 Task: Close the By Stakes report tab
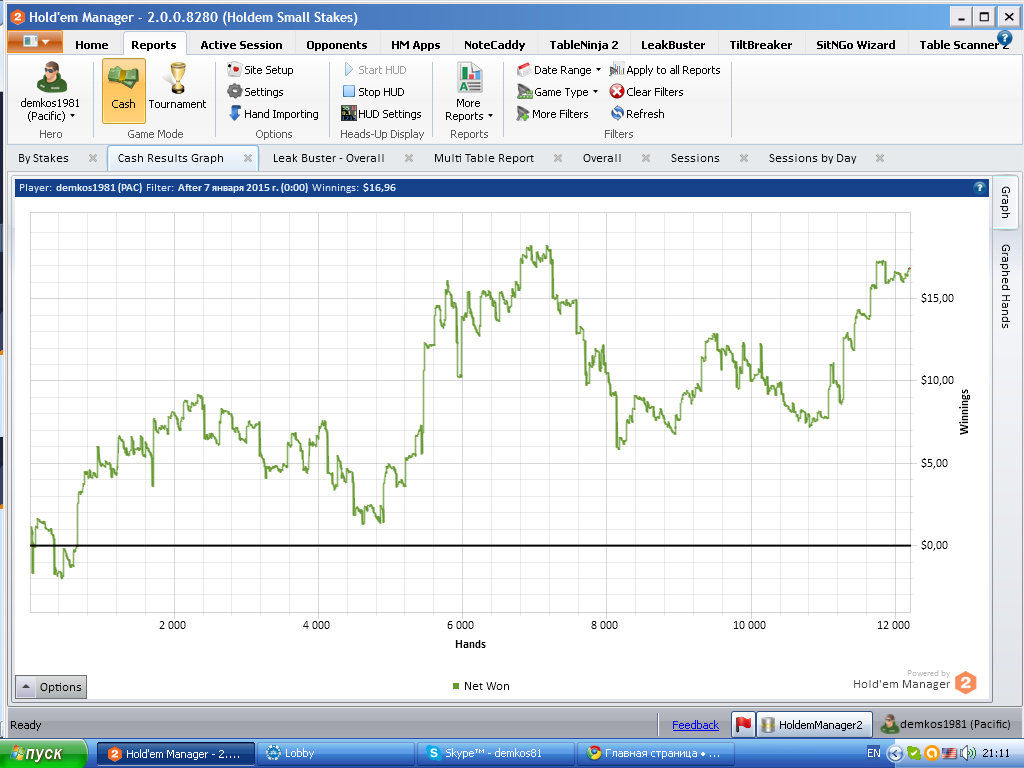pyautogui.click(x=93, y=158)
